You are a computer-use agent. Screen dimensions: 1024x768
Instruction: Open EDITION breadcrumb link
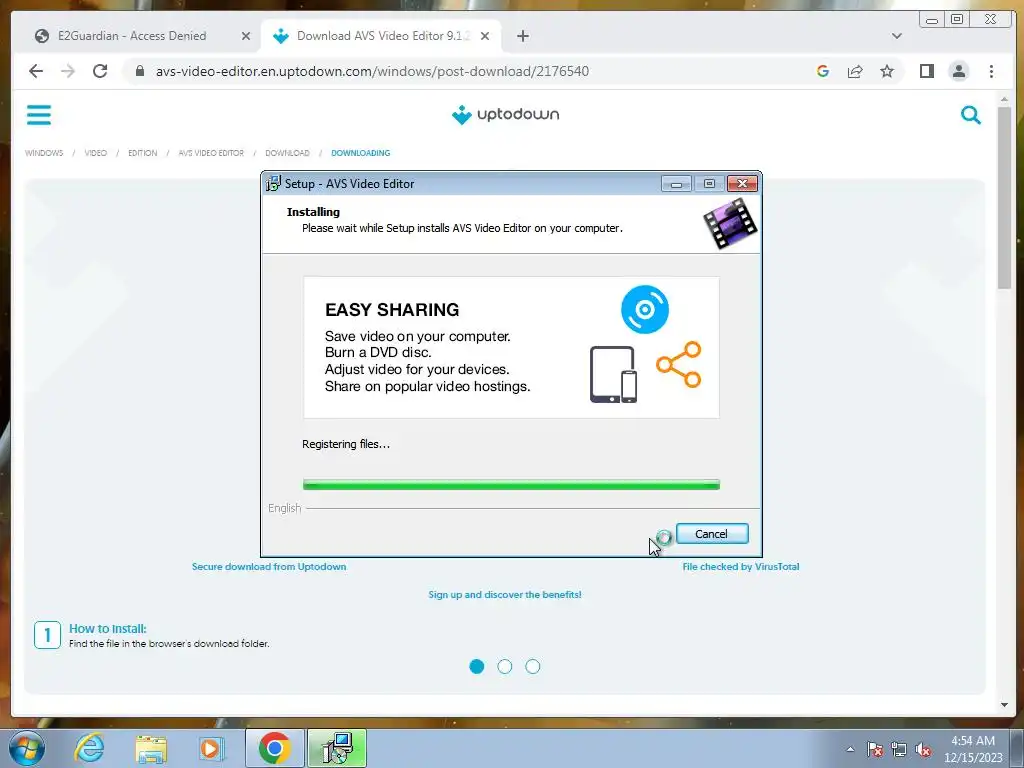click(142, 153)
